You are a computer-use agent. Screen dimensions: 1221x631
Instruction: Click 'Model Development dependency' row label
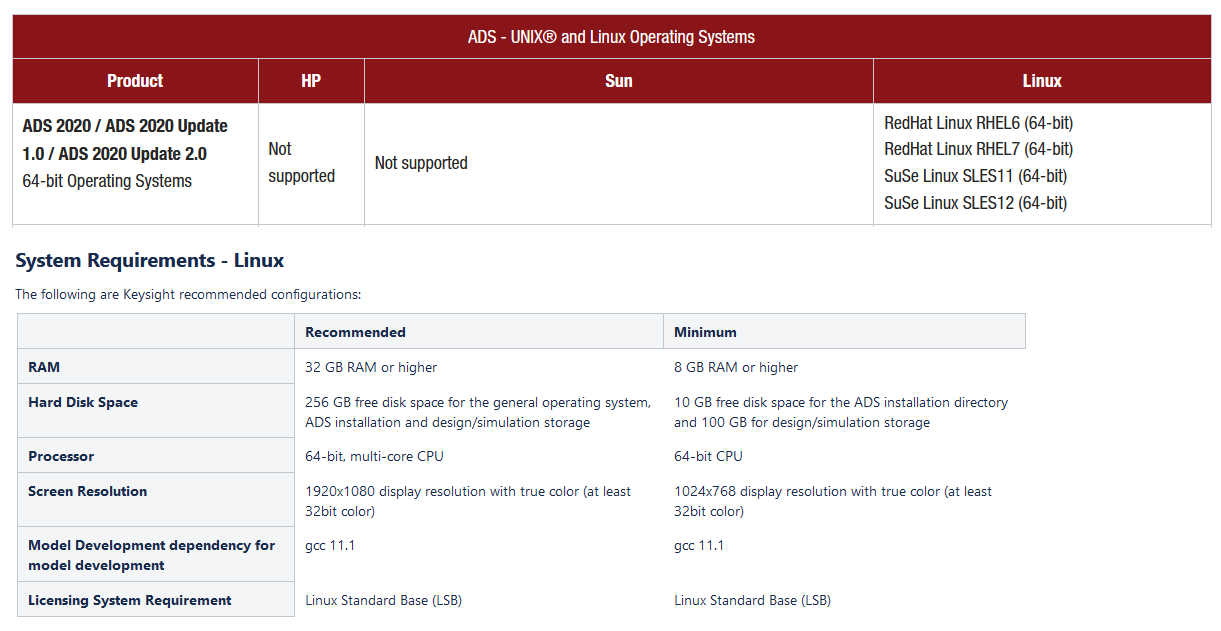coord(152,555)
